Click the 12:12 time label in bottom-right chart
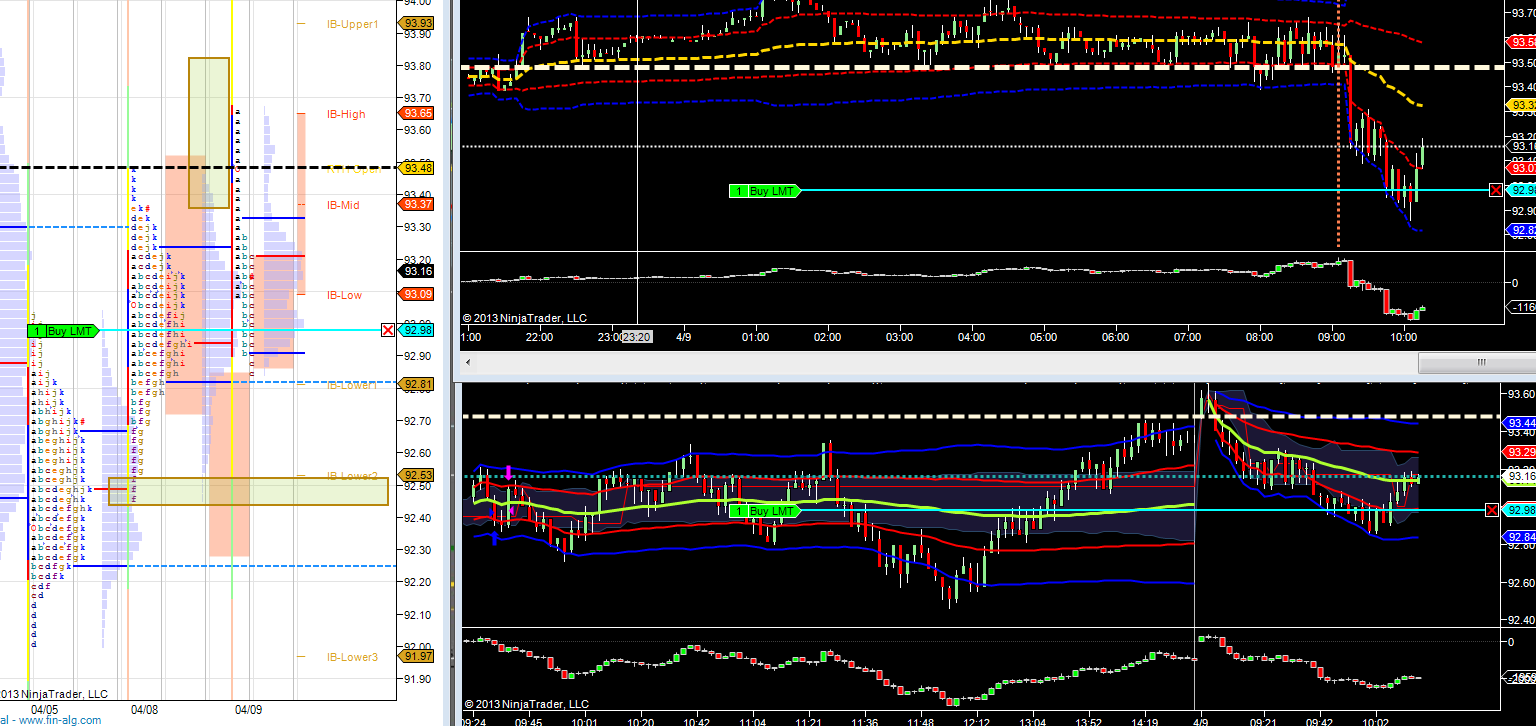Screen dimensions: 1536x726 point(976,721)
